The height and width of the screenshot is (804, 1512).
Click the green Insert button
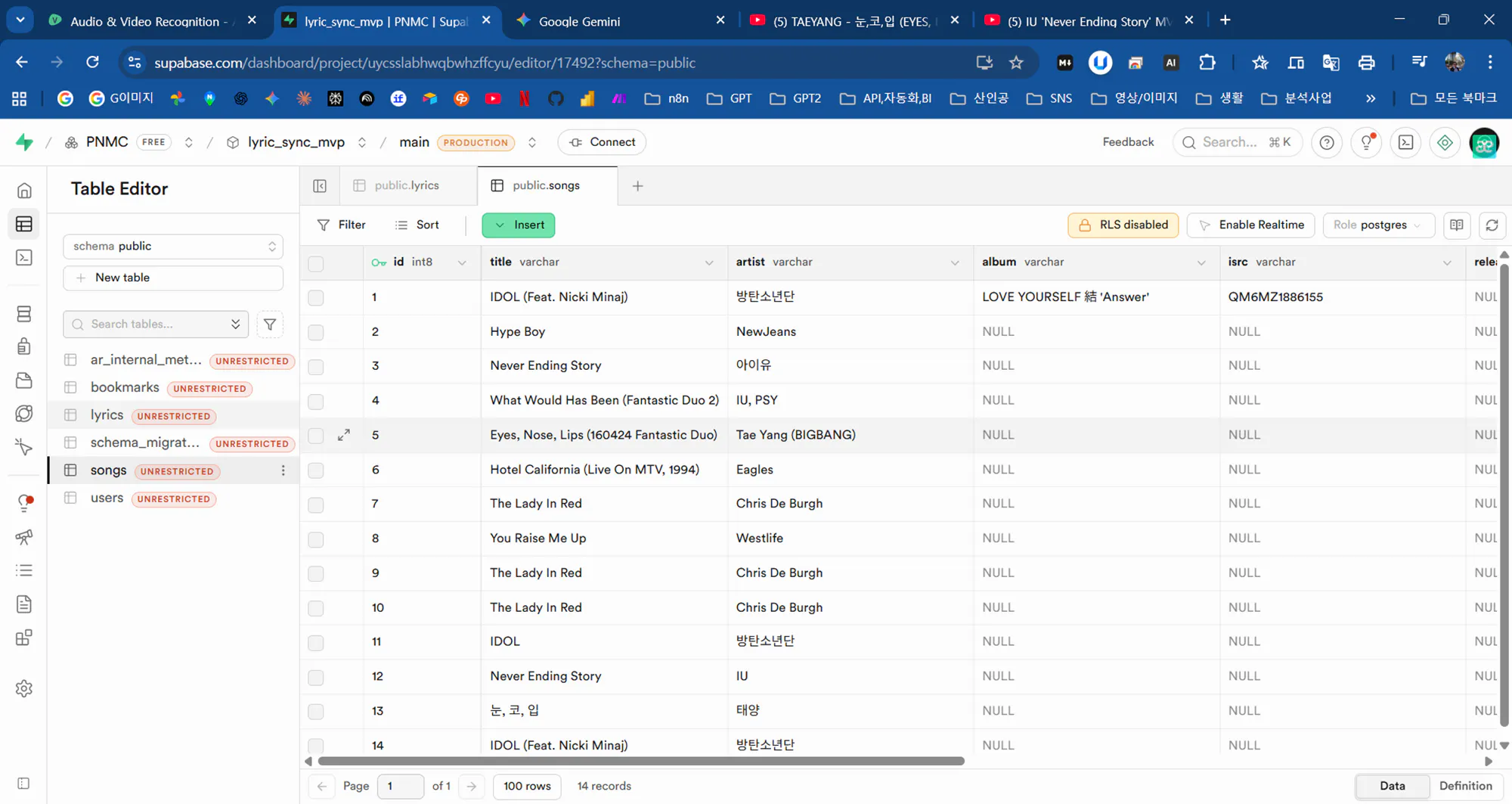point(519,225)
